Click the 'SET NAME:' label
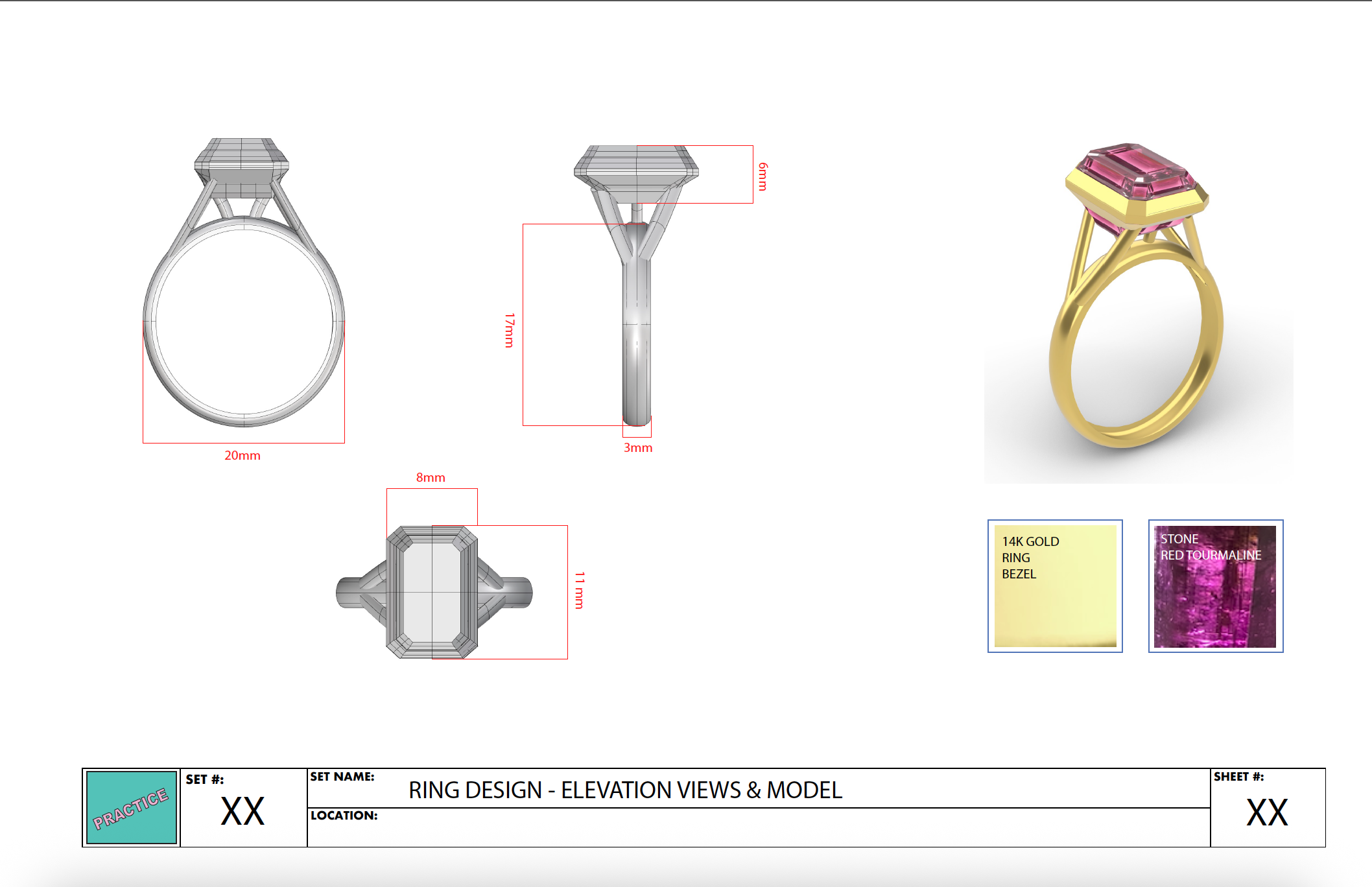The width and height of the screenshot is (1372, 887). click(342, 777)
